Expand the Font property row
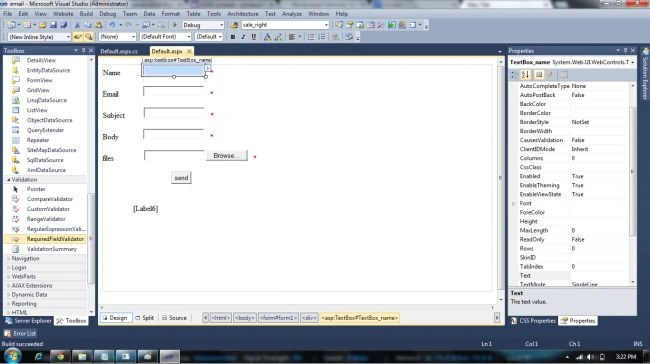Image resolution: width=650 pixels, height=364 pixels. 514,204
